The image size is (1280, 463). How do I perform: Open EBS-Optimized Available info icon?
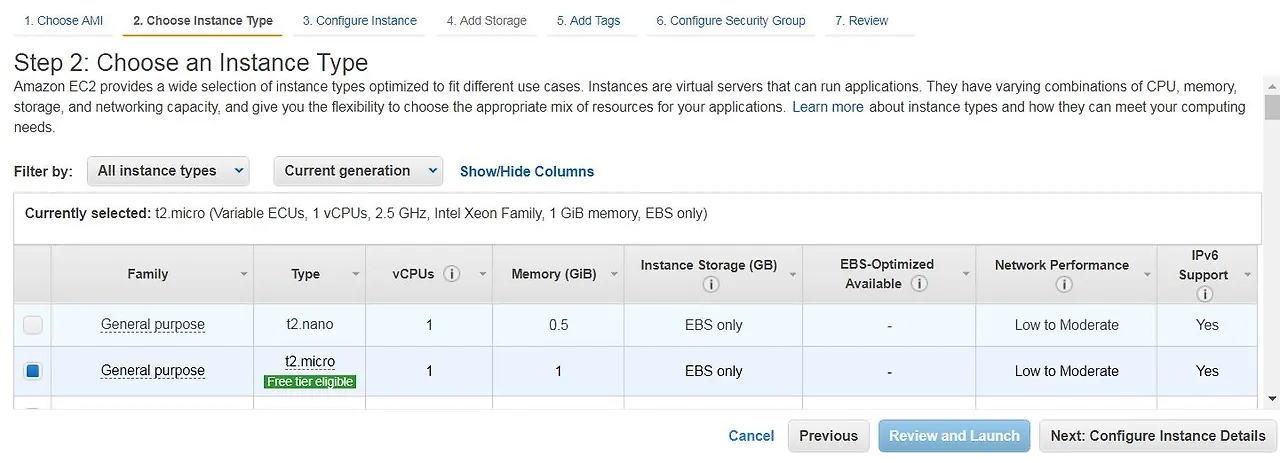919,284
